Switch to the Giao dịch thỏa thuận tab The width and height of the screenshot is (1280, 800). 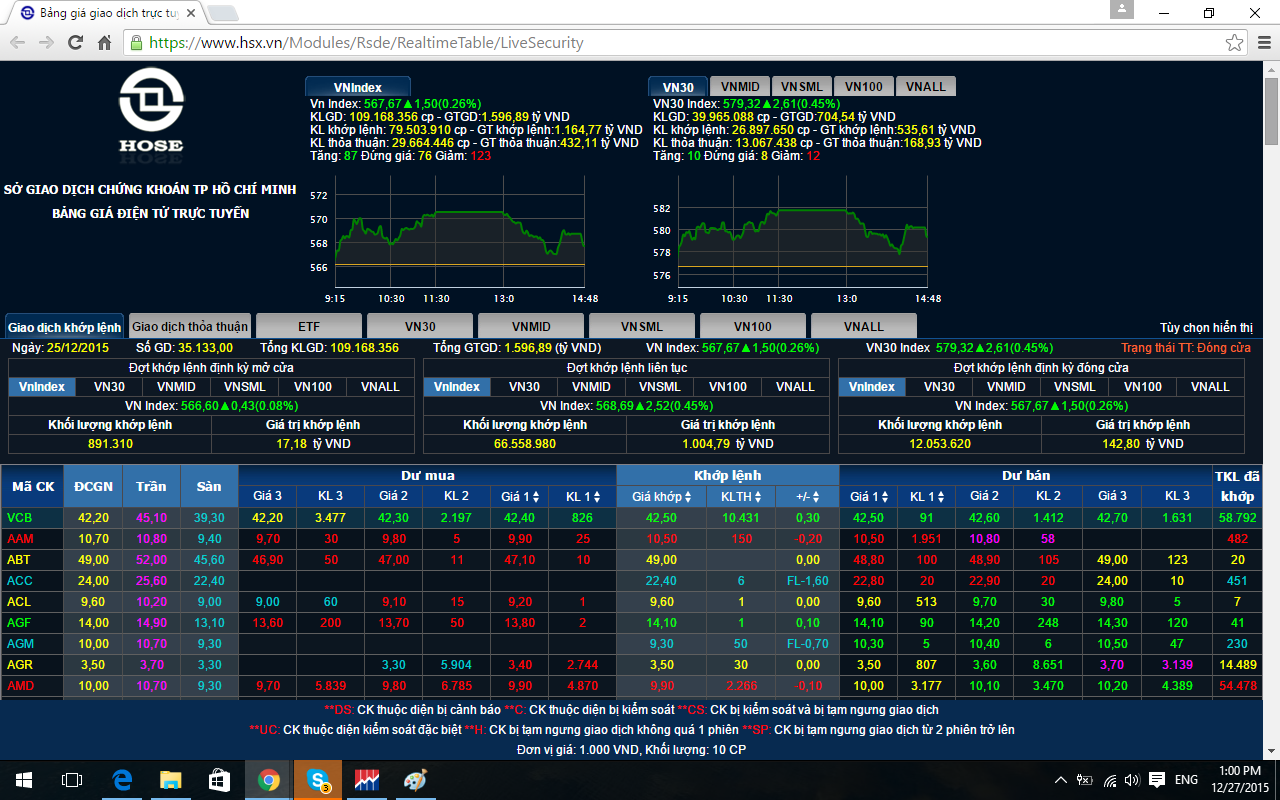click(x=190, y=327)
